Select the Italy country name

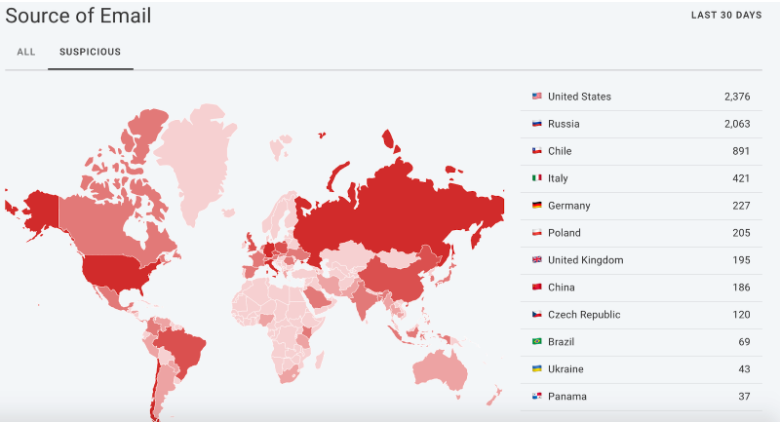(x=558, y=178)
